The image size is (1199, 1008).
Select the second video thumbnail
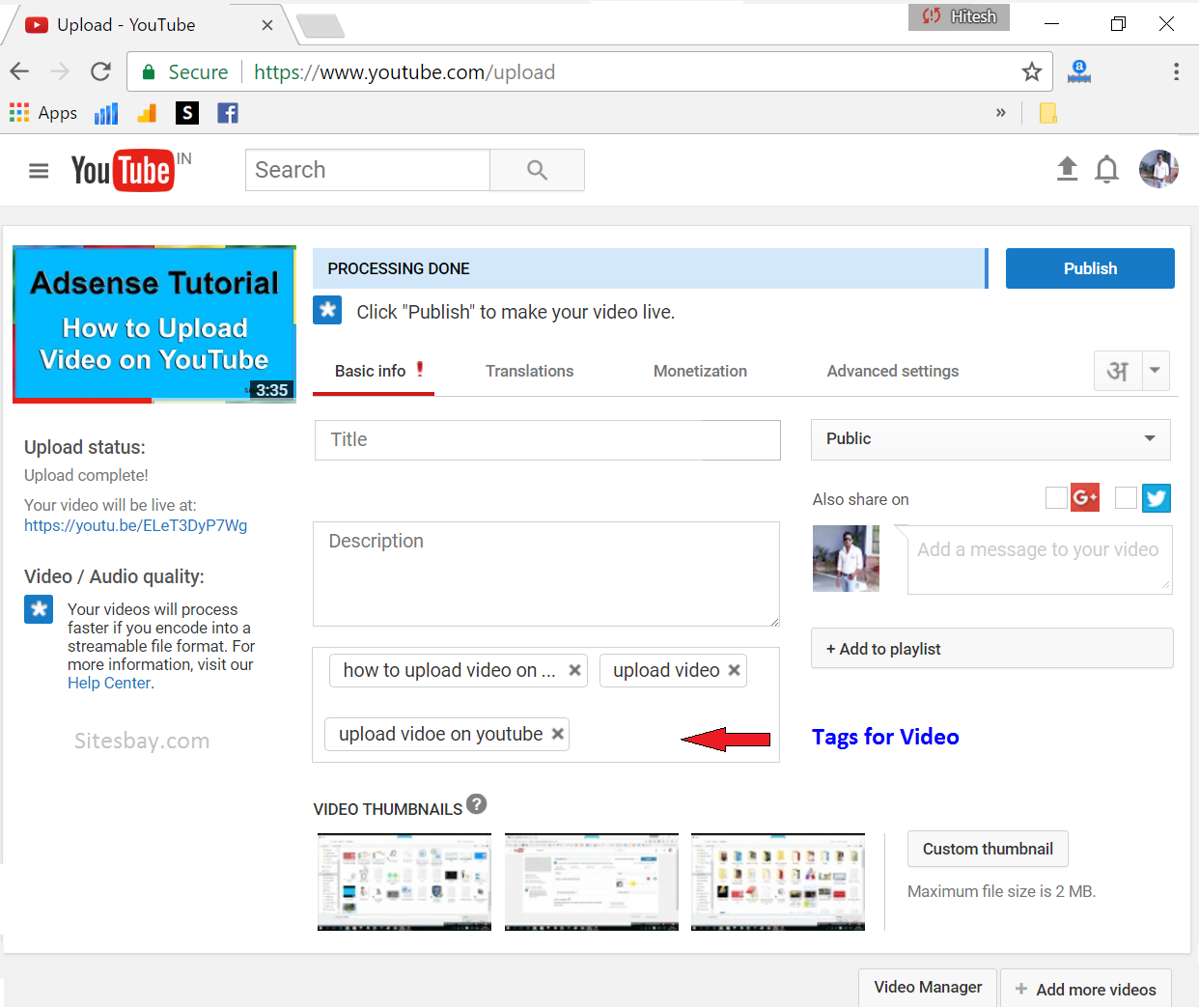coord(592,882)
